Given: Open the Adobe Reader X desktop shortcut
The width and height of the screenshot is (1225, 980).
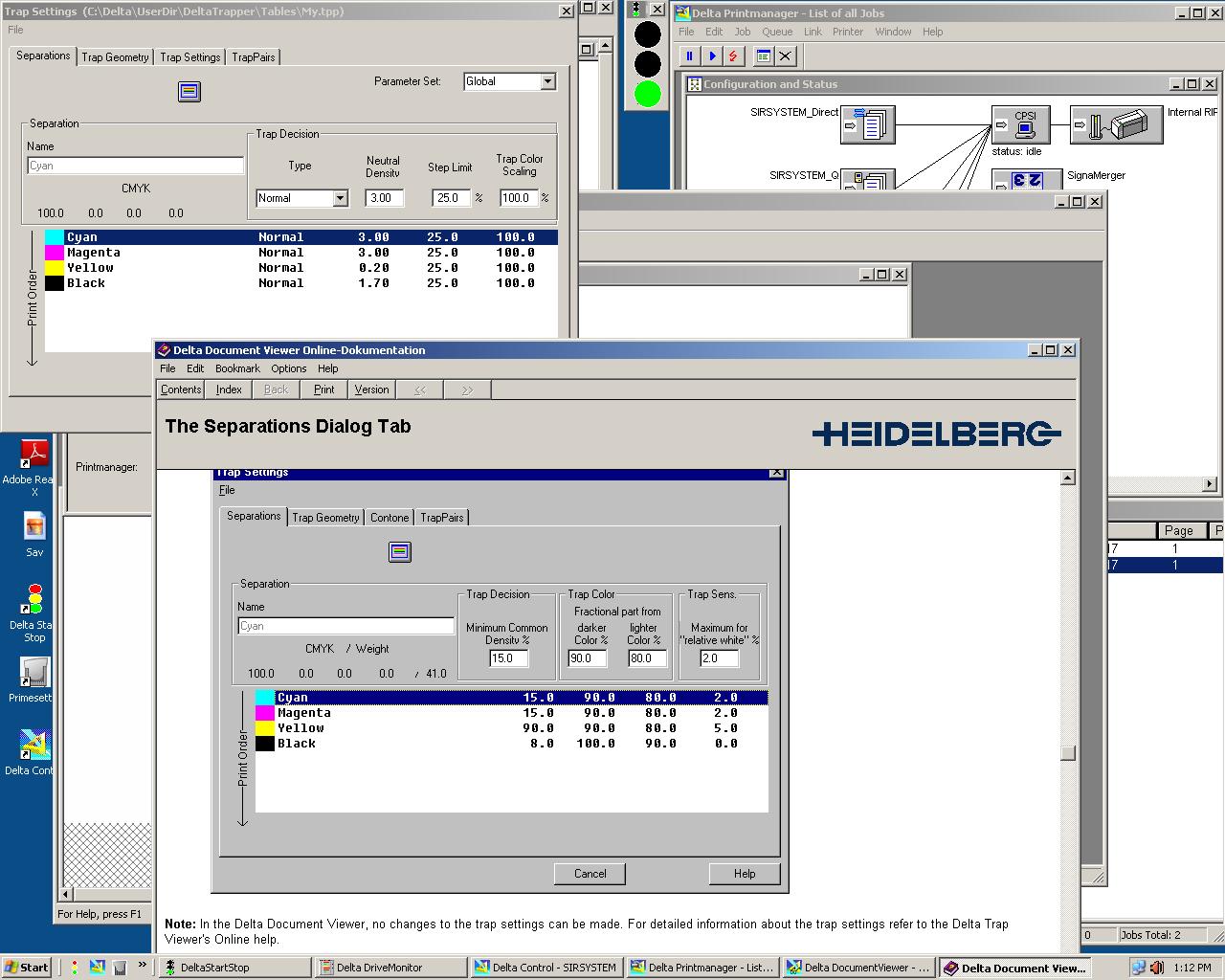Looking at the screenshot, I should point(35,454).
